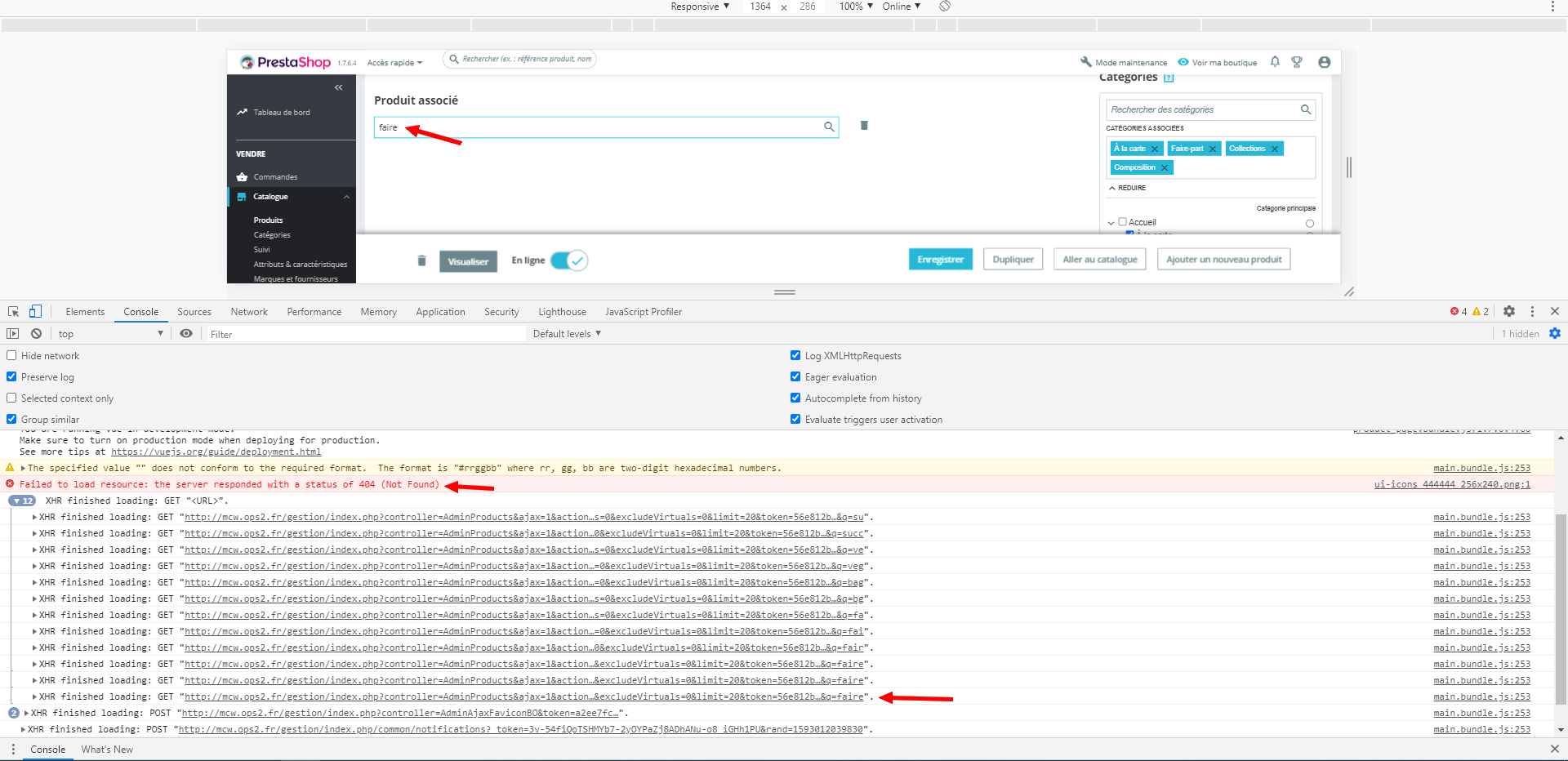Screen dimensions: 1568x761
Task: Uncheck the Preserve log checkbox
Action: pos(11,376)
